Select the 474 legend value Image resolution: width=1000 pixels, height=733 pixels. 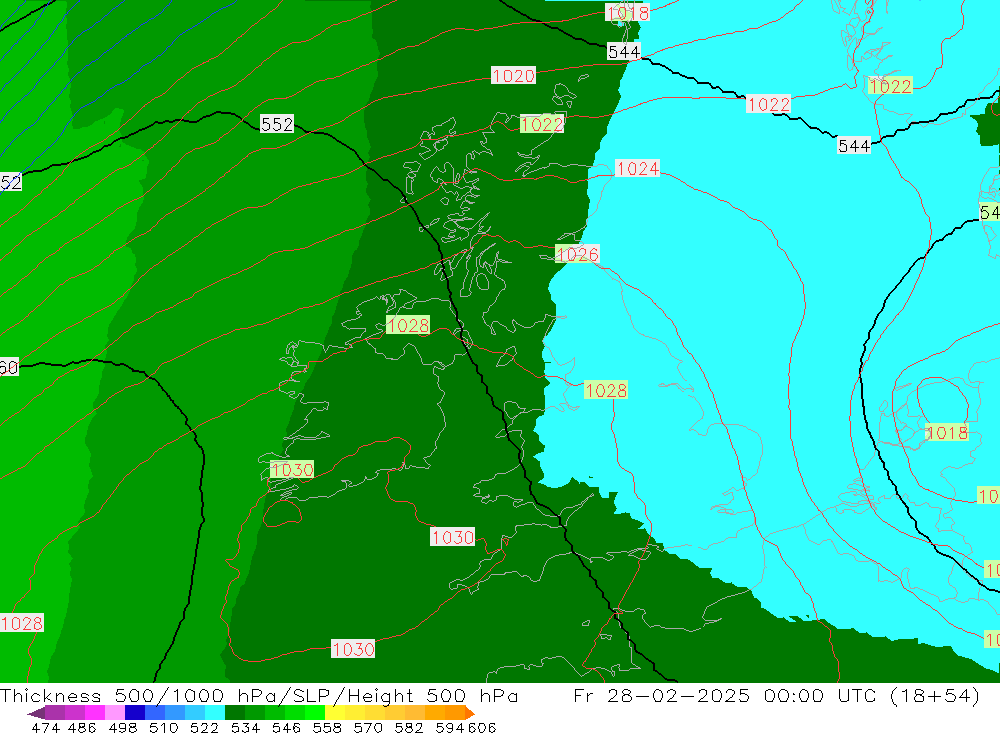point(46,728)
